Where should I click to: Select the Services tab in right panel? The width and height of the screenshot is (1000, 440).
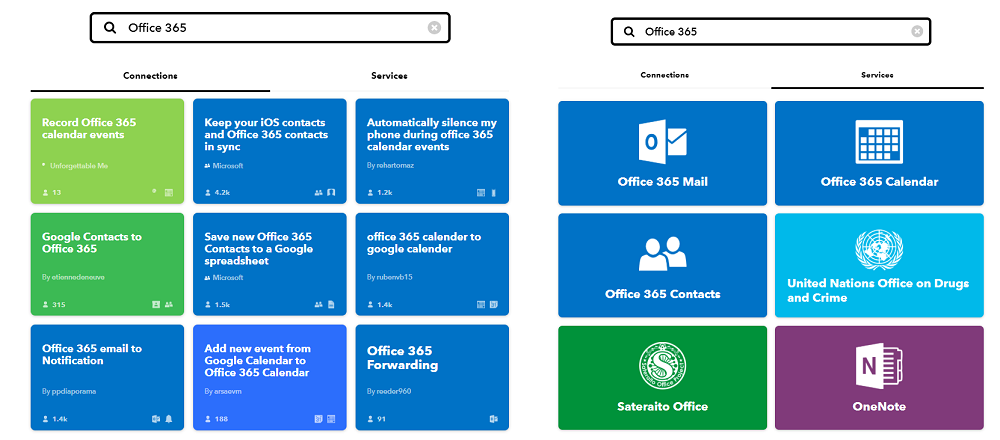point(877,75)
